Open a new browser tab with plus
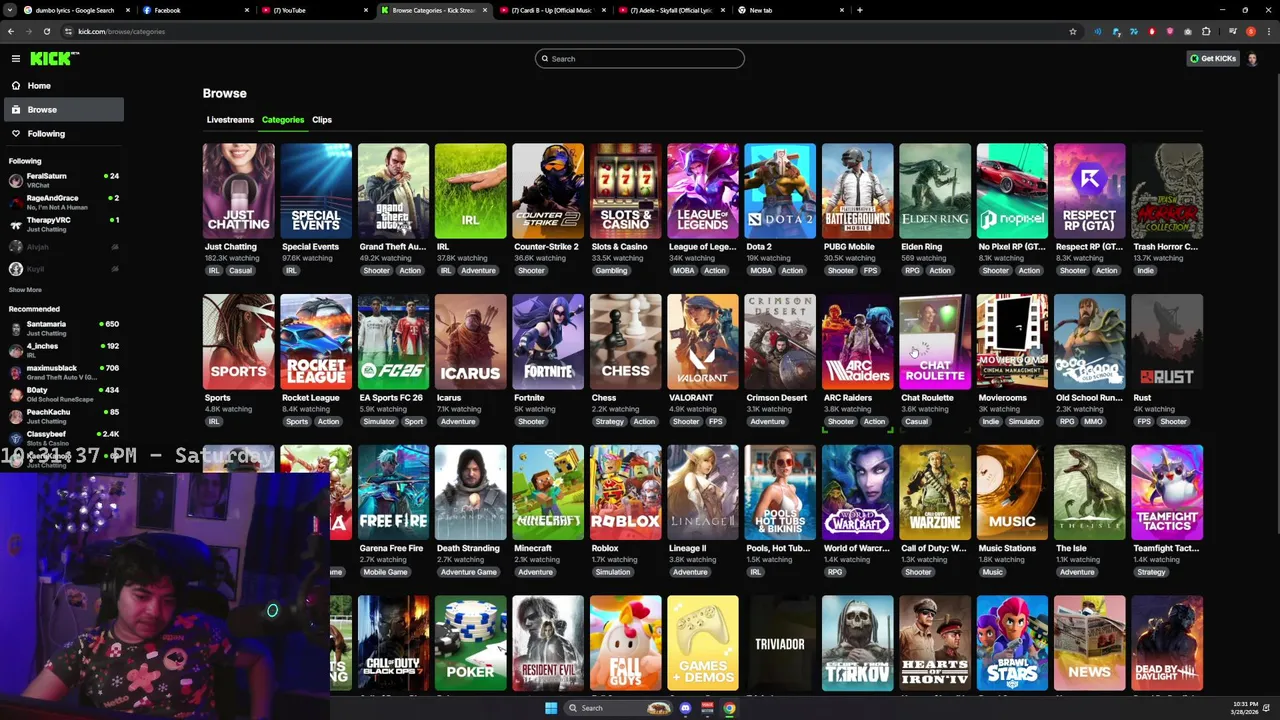This screenshot has height=720, width=1280. tap(859, 10)
